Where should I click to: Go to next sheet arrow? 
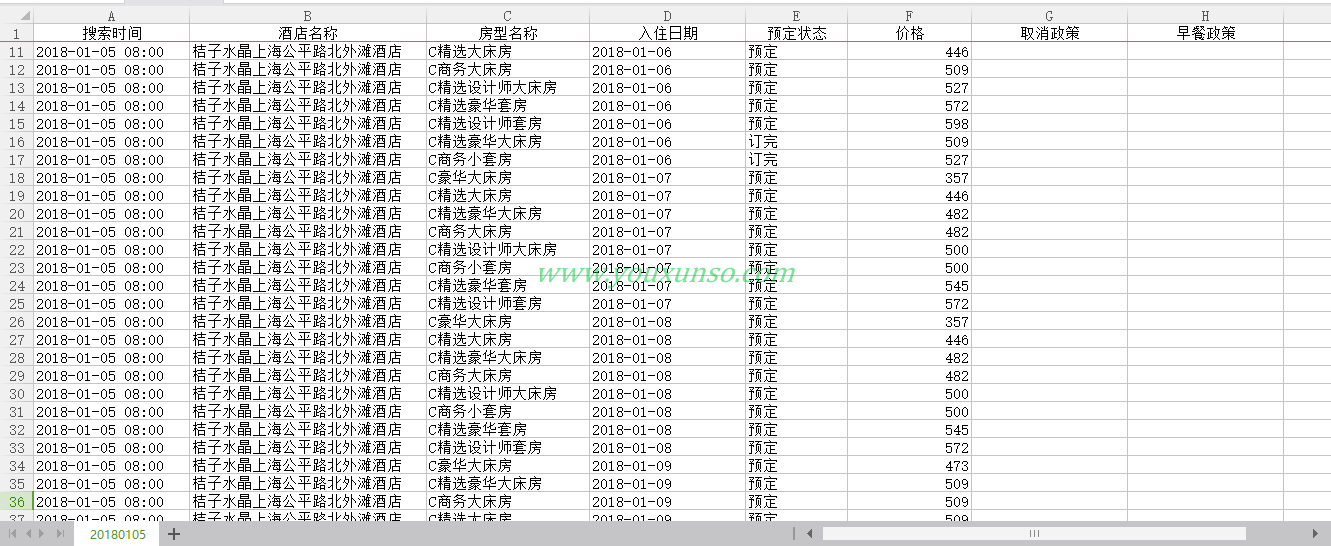point(43,534)
